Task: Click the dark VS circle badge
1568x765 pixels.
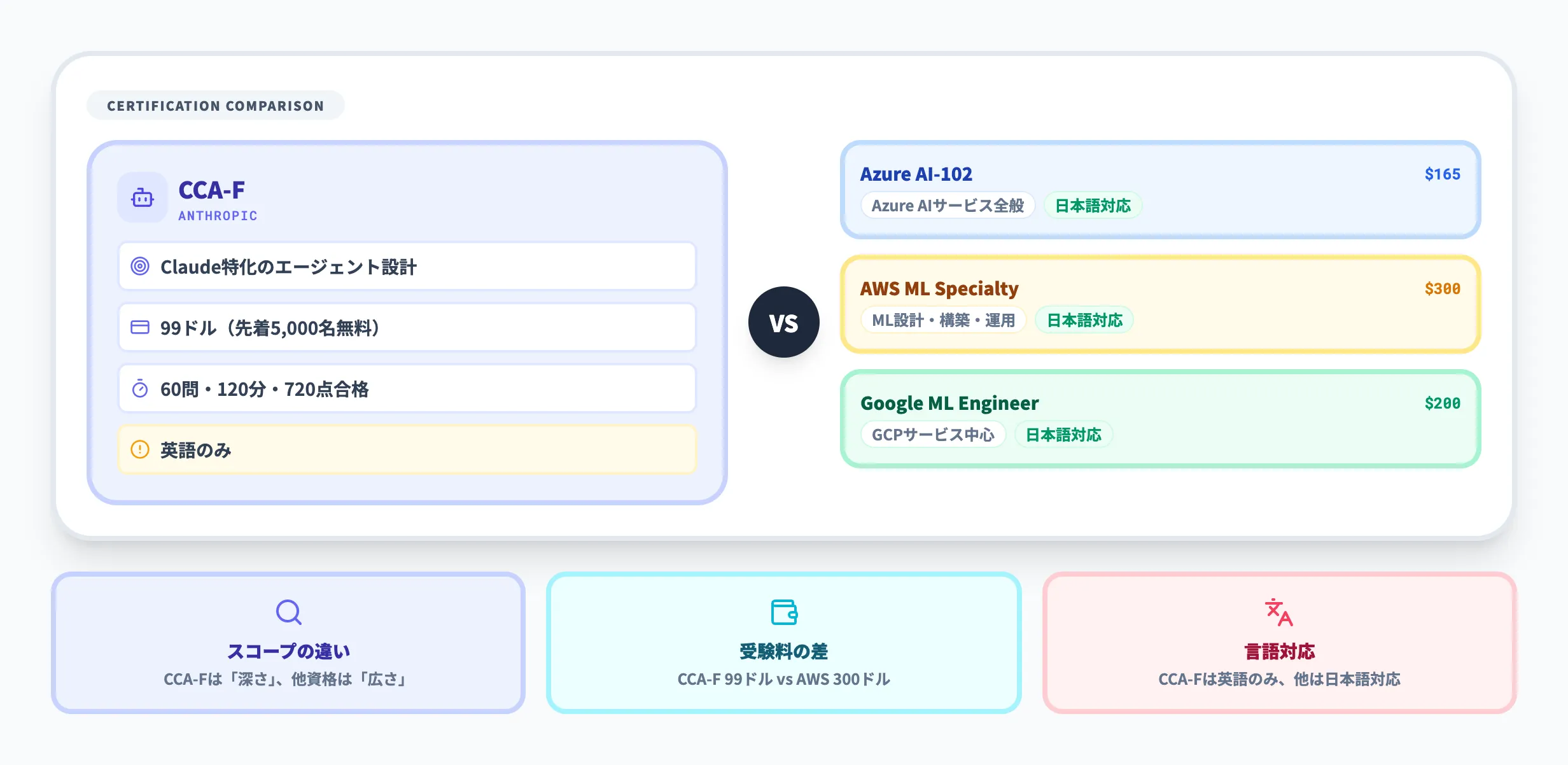Action: tap(784, 322)
